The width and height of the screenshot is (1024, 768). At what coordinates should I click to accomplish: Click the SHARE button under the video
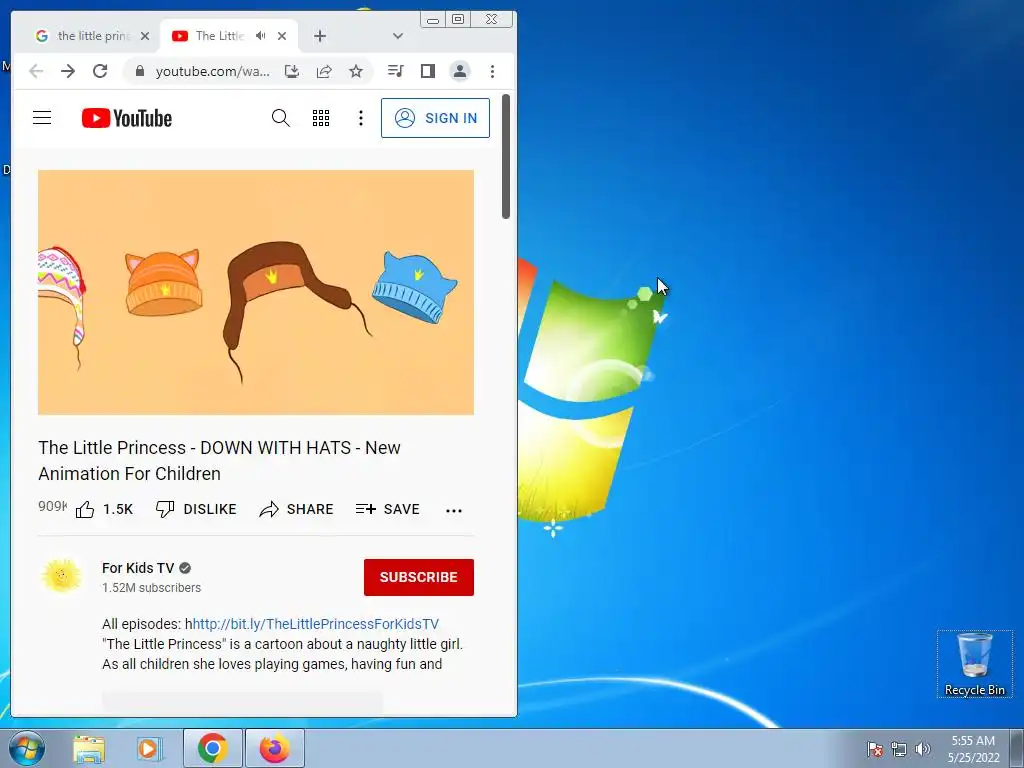[296, 509]
